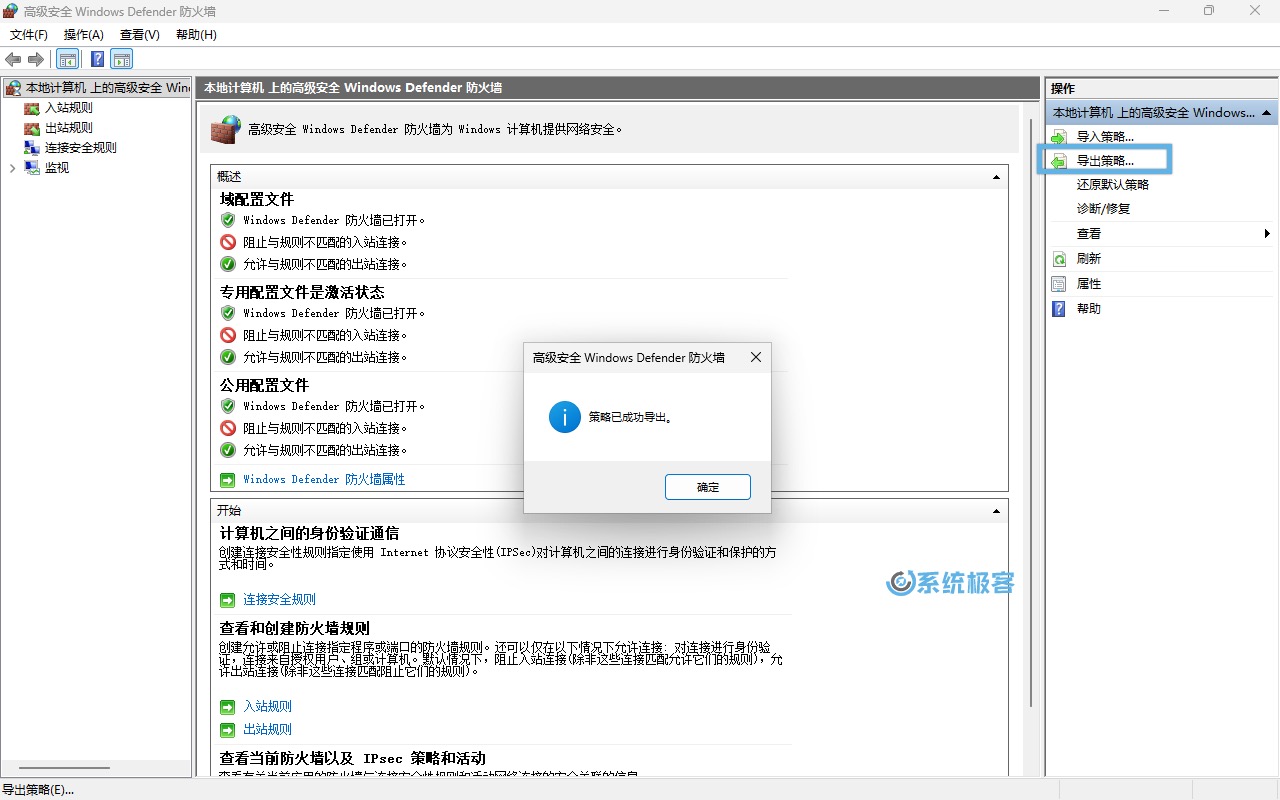The image size is (1280, 800).
Task: Toggle the console tree visibility toolbar icon
Action: pos(67,58)
